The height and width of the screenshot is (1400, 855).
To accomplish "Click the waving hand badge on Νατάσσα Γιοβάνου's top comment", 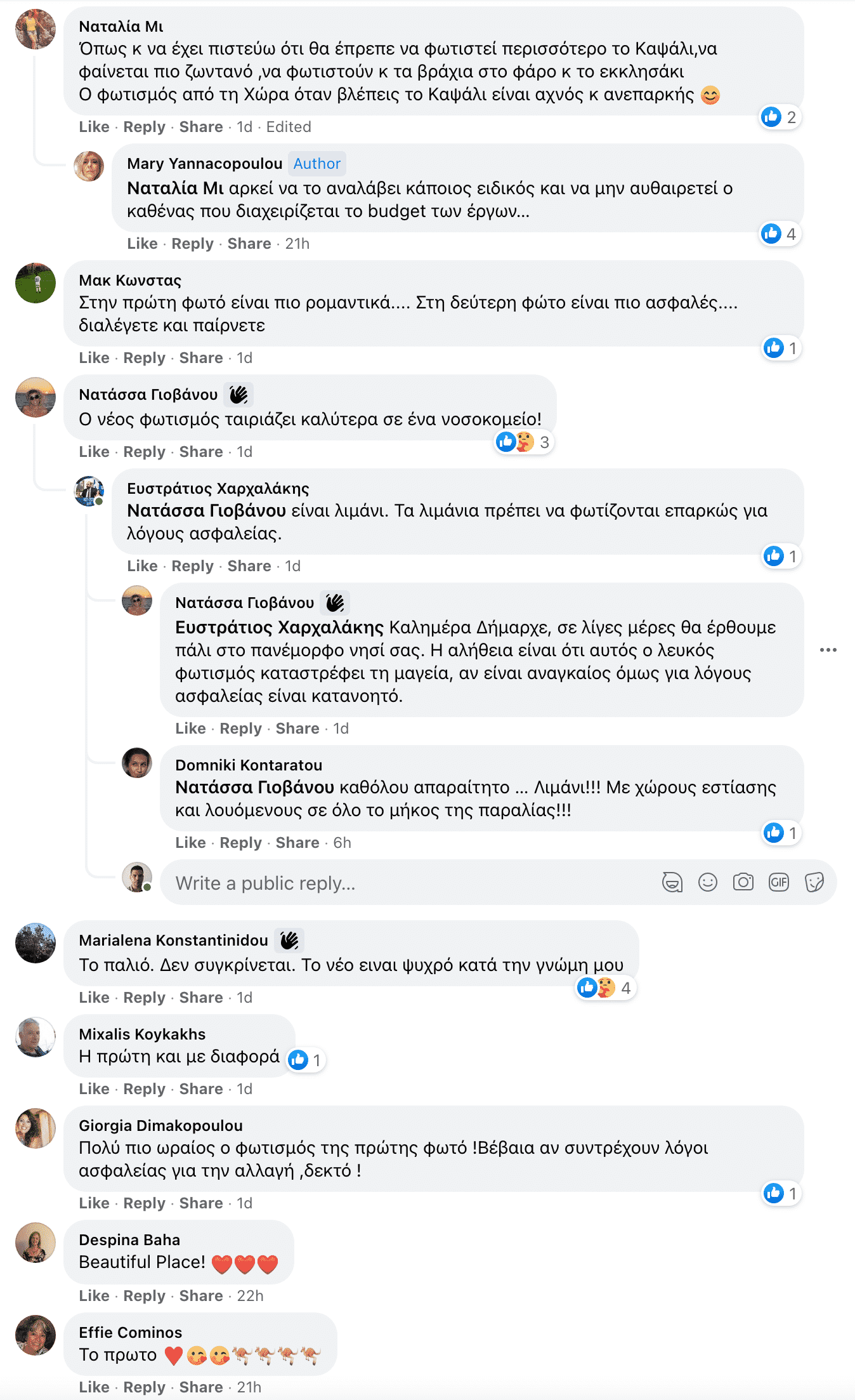I will coord(238,395).
